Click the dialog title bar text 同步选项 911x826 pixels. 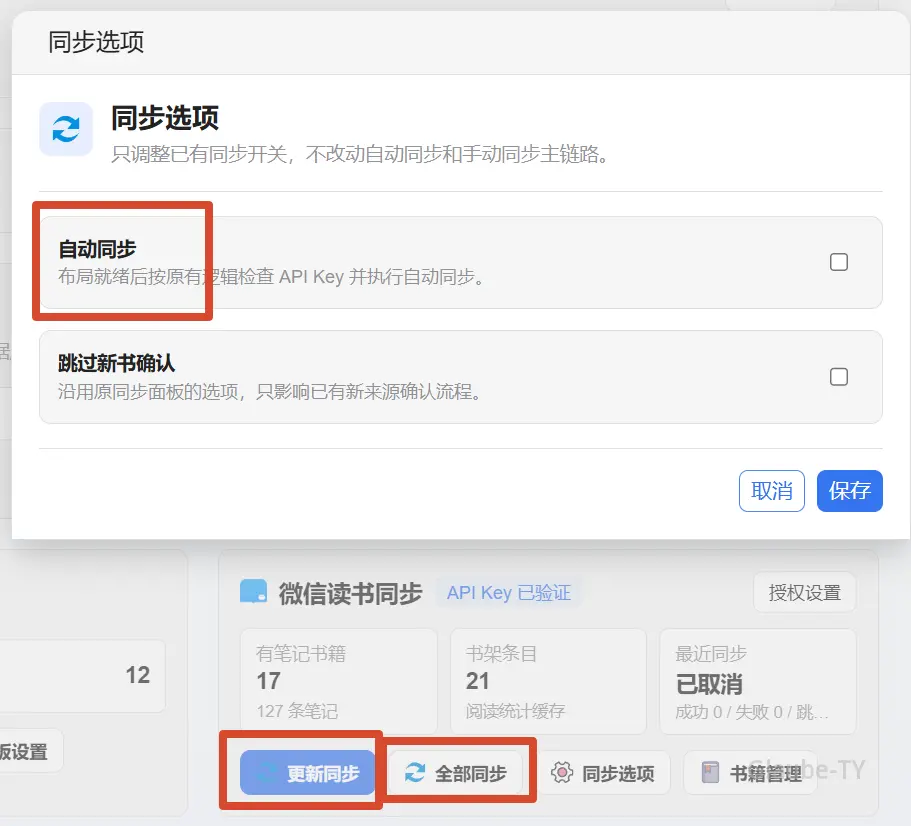click(96, 42)
